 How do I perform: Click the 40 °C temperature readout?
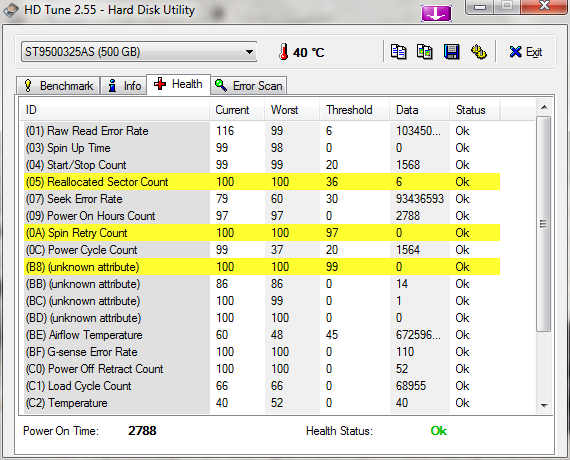(x=309, y=52)
